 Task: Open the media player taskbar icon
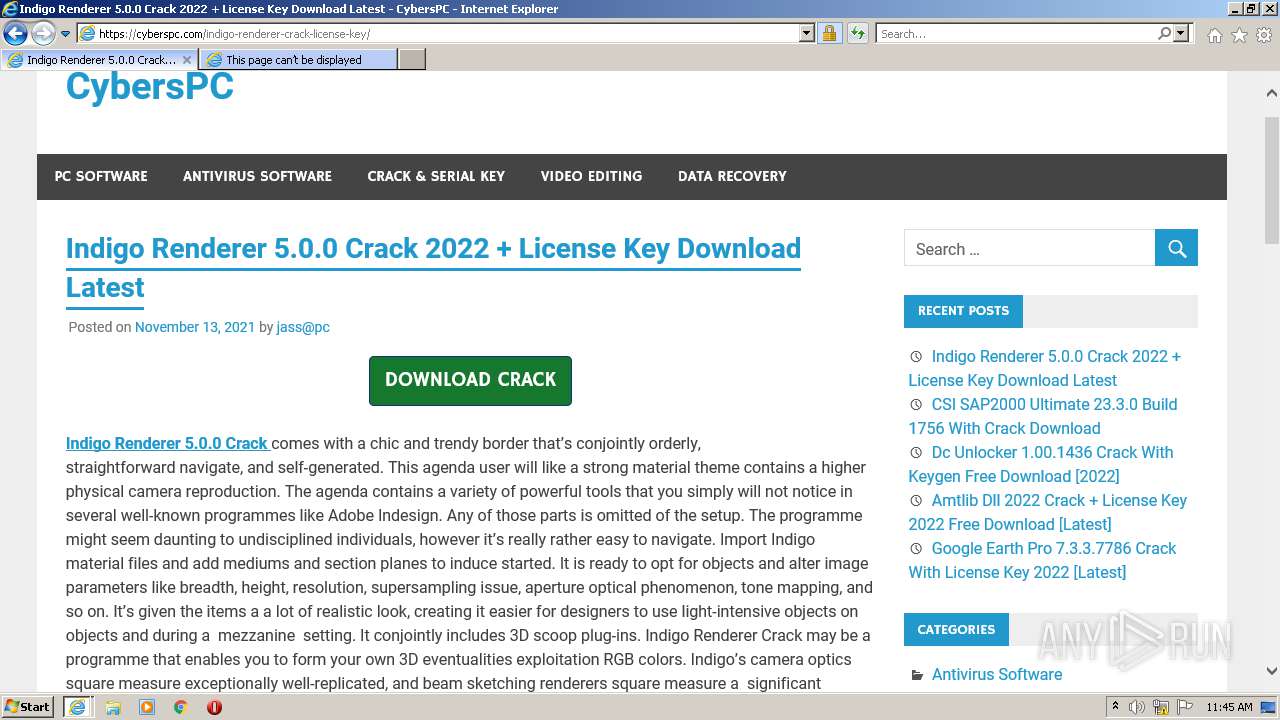pos(147,707)
